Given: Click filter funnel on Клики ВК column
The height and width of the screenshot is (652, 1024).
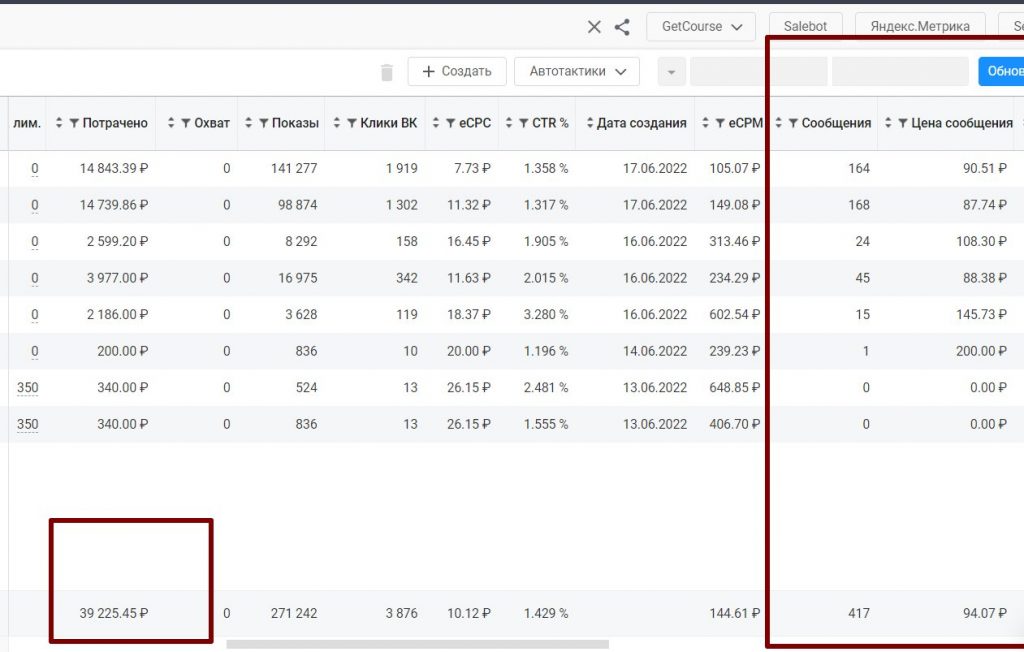Looking at the screenshot, I should tap(352, 123).
